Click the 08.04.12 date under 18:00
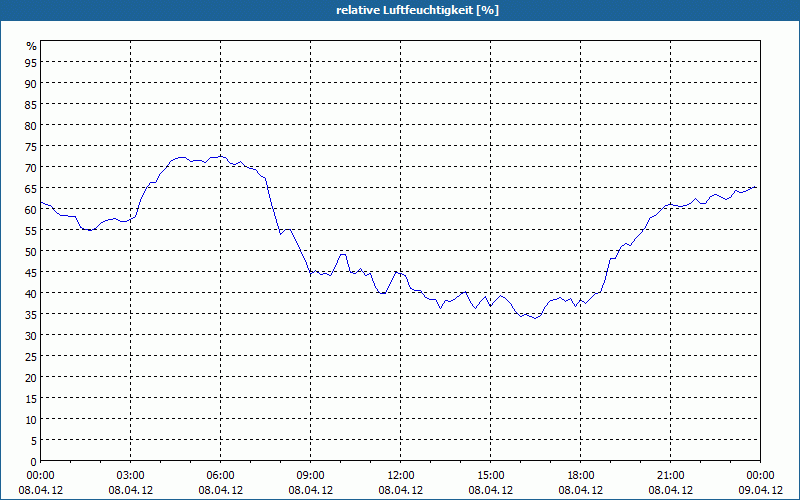This screenshot has width=800, height=500. coord(581,490)
